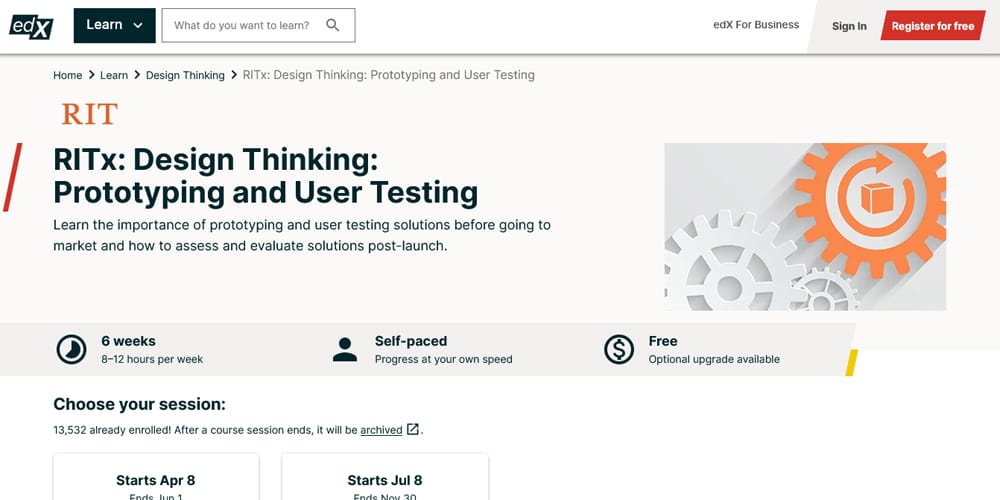Open the Learn dropdown menu
Image resolution: width=1000 pixels, height=500 pixels.
(x=114, y=26)
